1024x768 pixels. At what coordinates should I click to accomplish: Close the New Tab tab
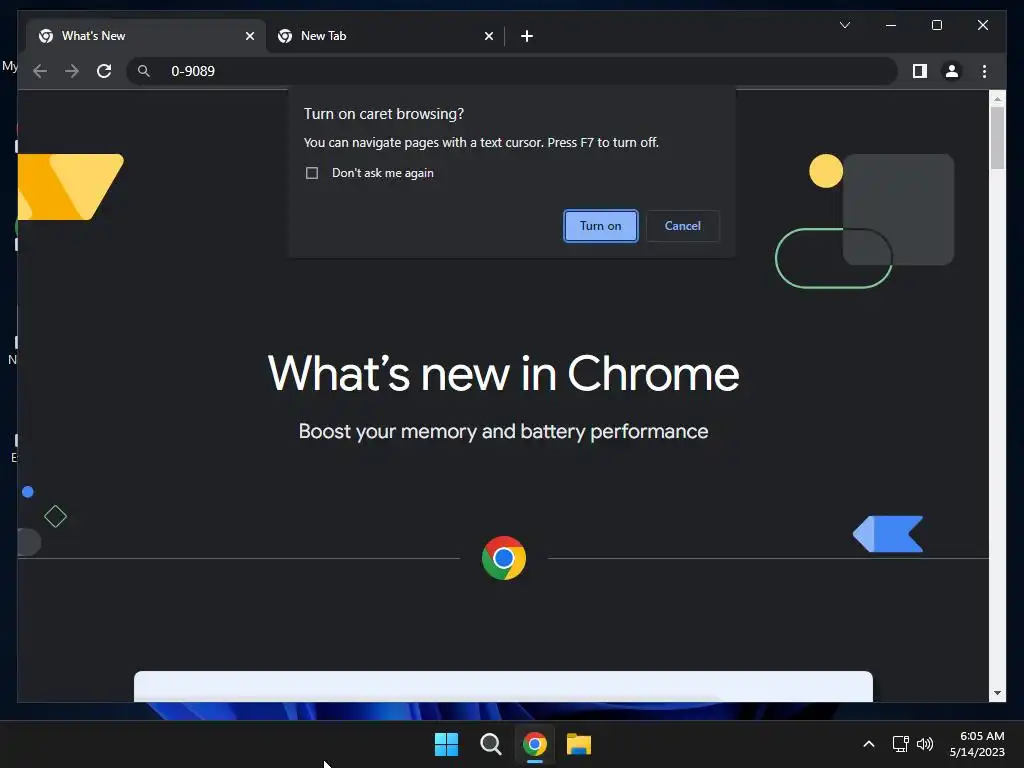(488, 36)
